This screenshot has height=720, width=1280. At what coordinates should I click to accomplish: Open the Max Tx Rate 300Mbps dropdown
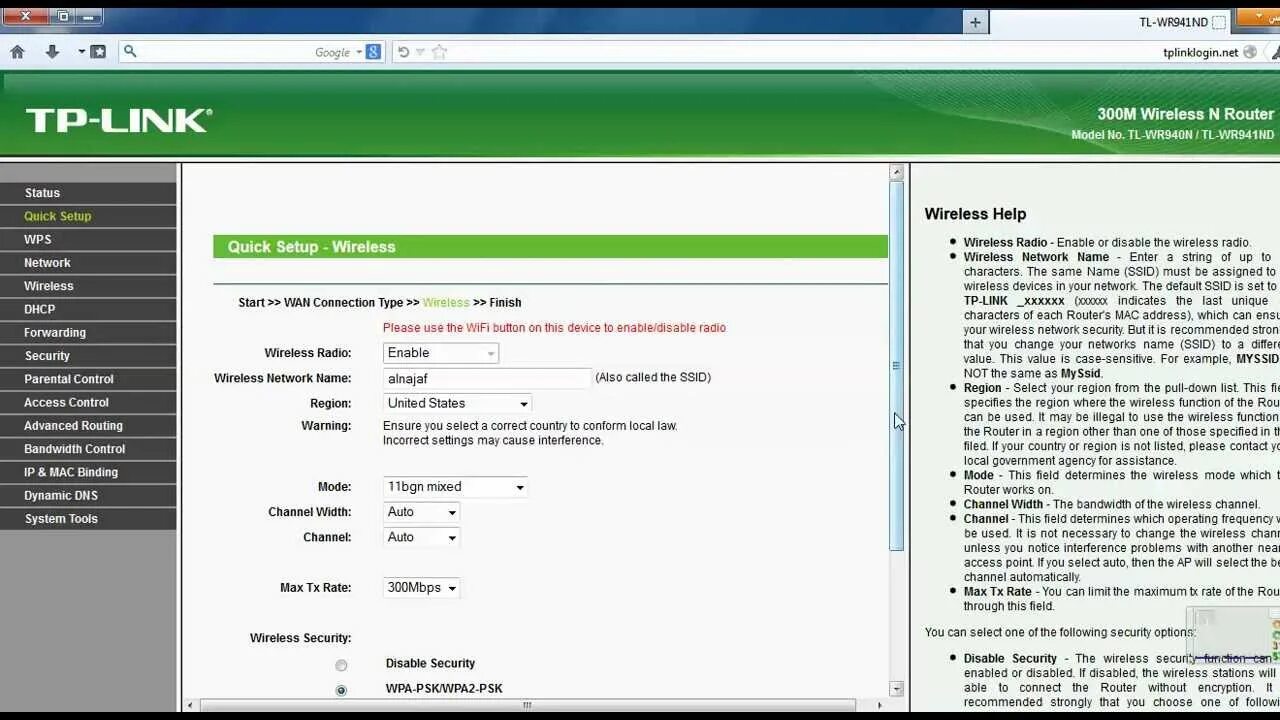point(421,588)
